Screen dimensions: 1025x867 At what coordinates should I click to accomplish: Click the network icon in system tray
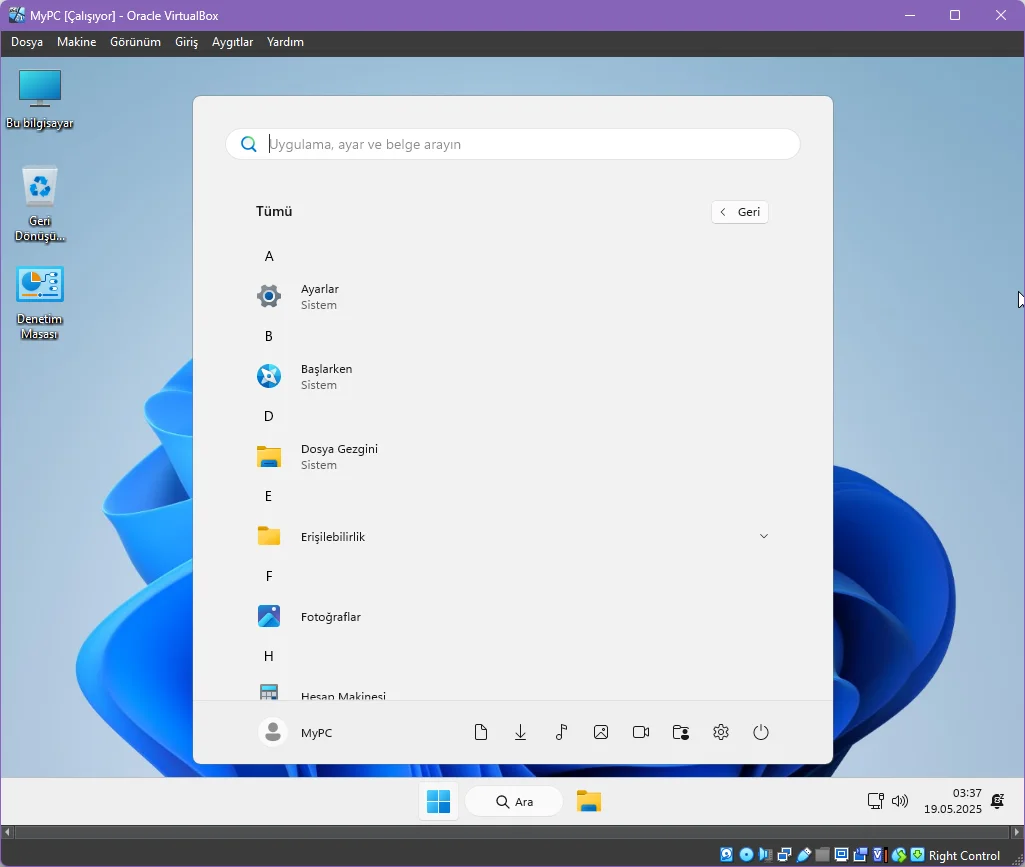click(x=875, y=801)
